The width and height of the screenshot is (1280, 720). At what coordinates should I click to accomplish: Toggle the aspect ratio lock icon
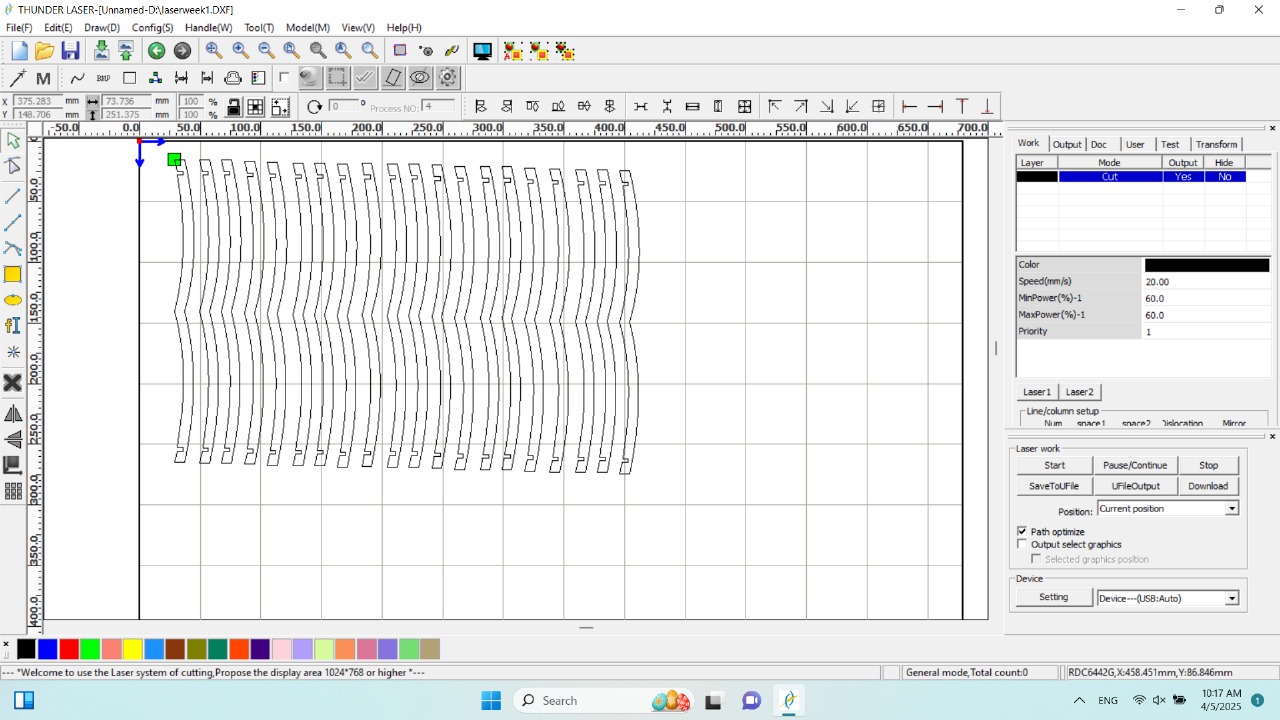tap(233, 107)
